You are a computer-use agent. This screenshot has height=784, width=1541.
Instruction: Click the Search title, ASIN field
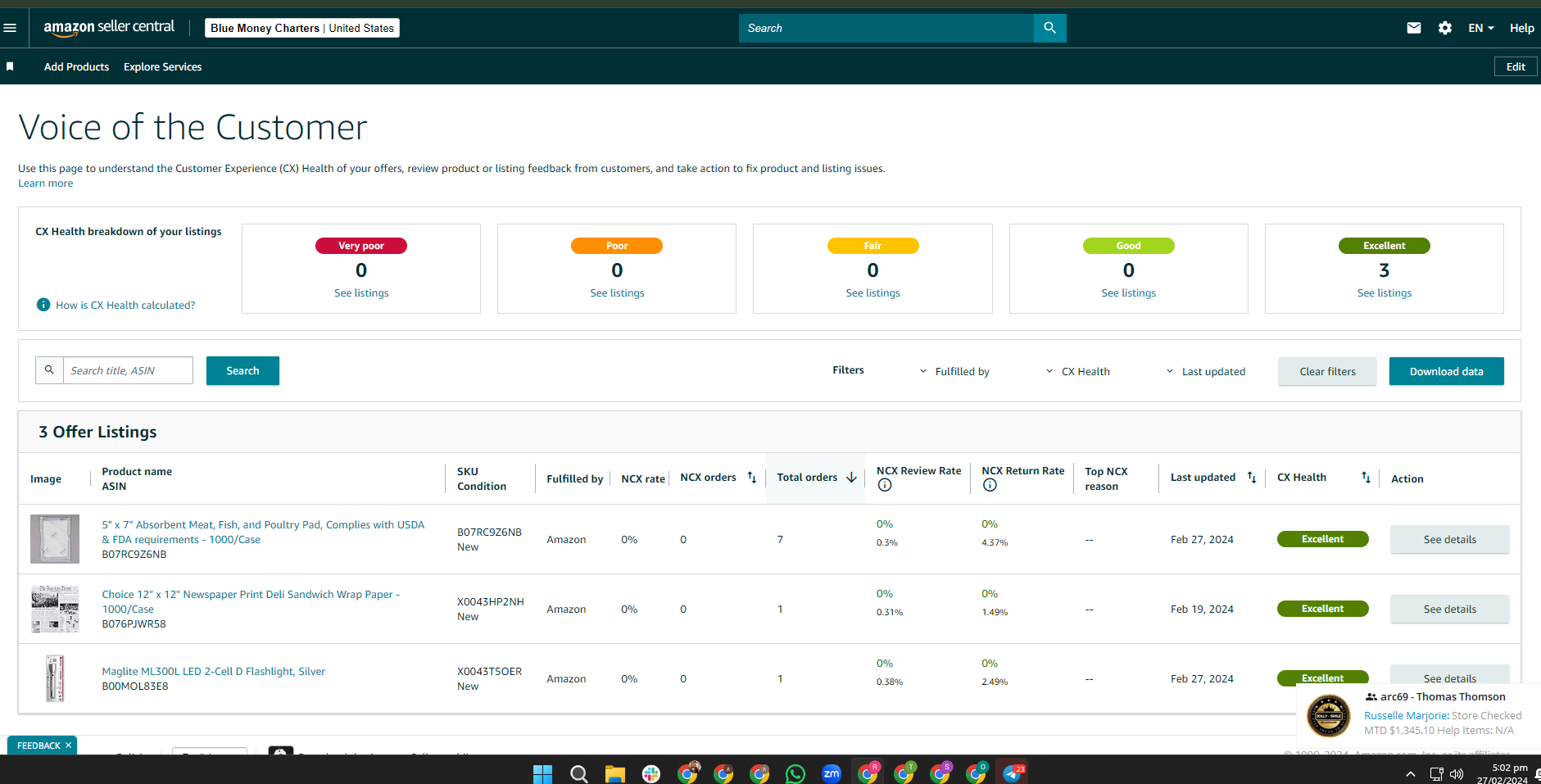coord(128,370)
